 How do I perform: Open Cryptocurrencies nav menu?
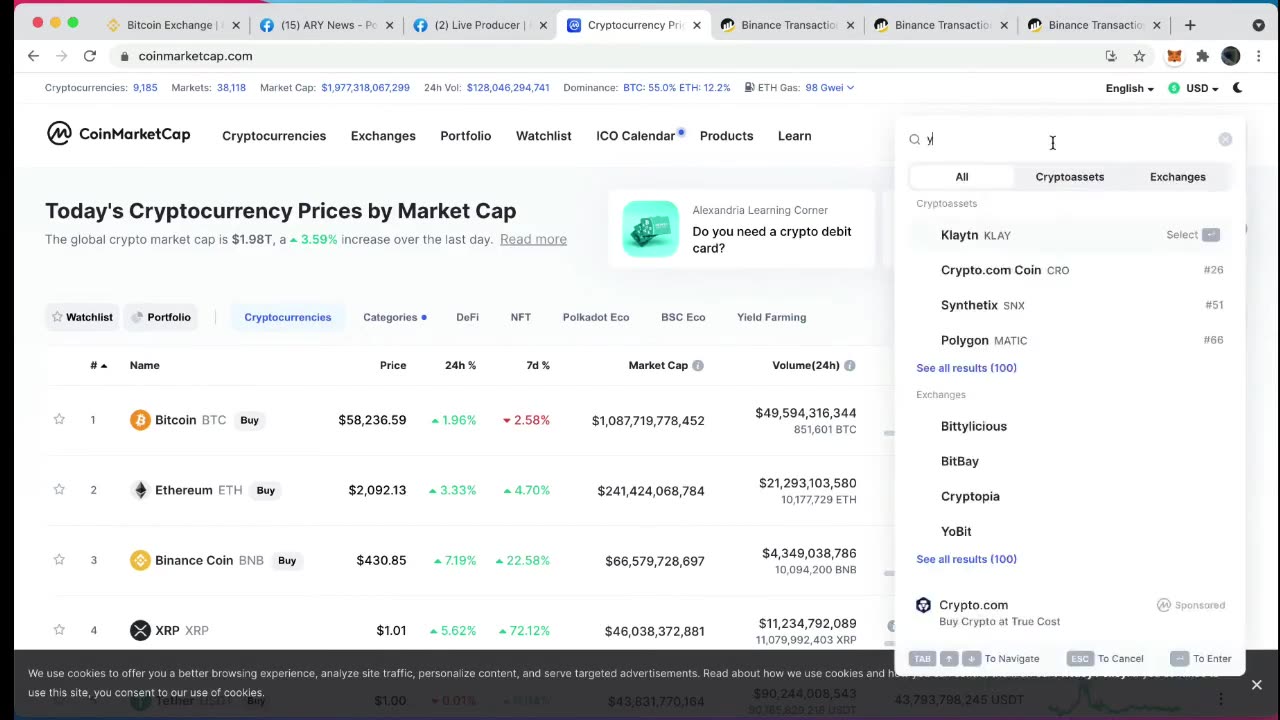(x=274, y=136)
